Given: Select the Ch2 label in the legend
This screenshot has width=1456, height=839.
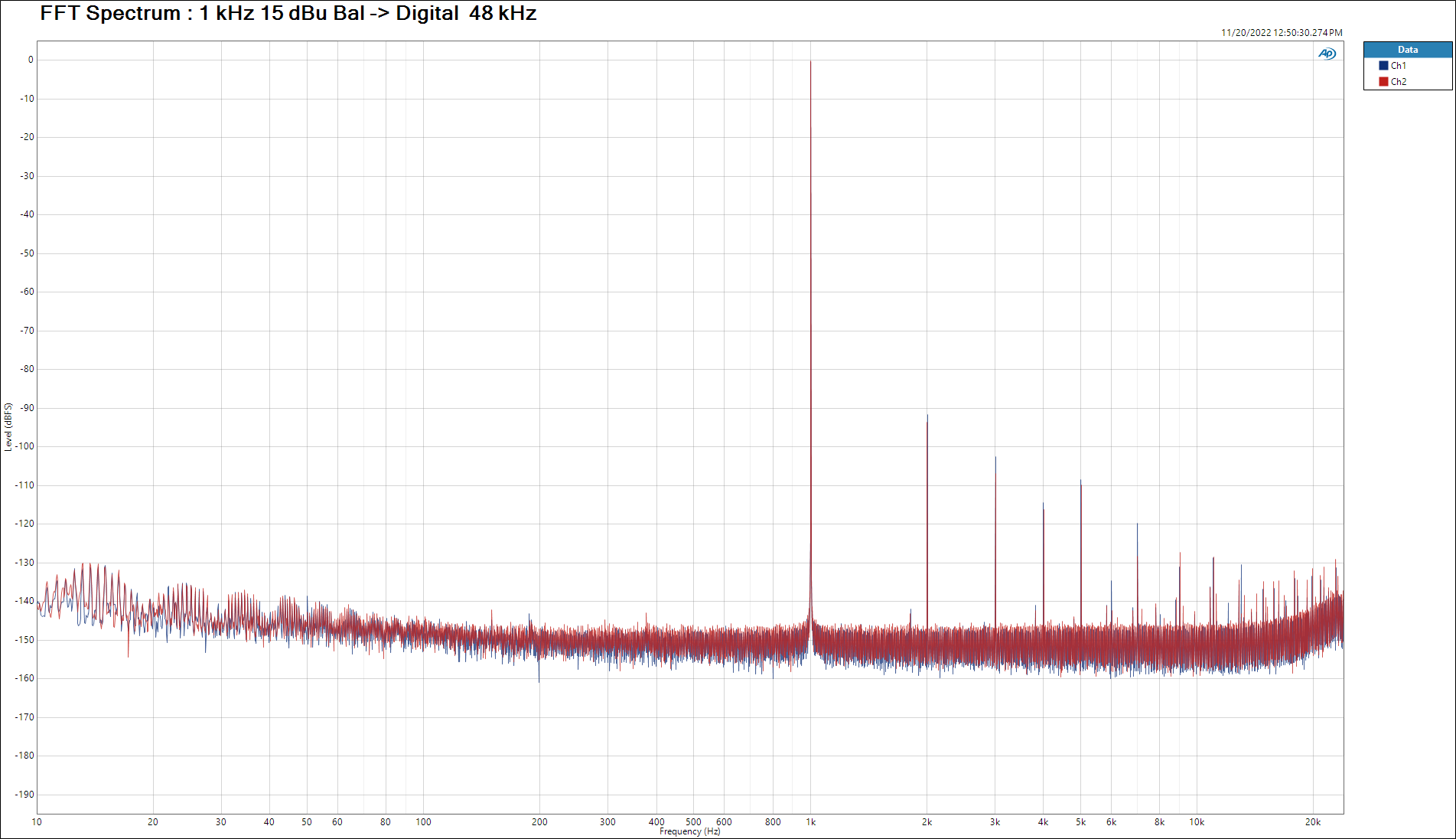Looking at the screenshot, I should 1398,82.
